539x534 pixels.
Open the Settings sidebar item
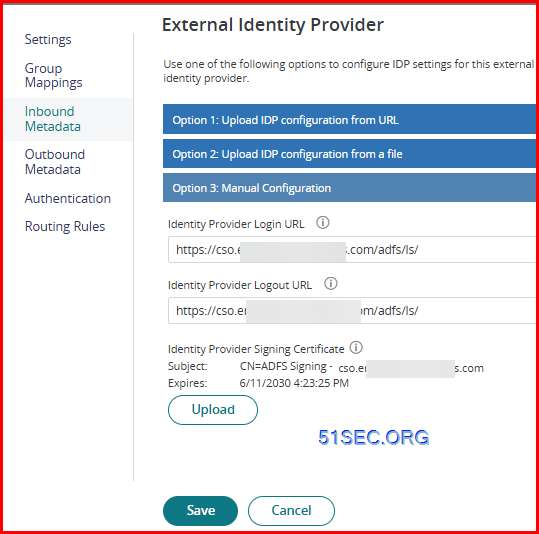click(48, 40)
